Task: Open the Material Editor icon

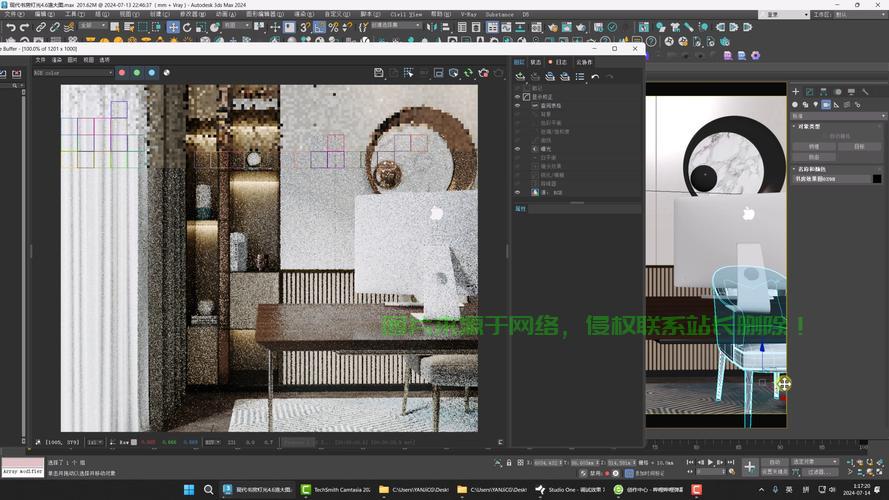Action: click(536, 27)
